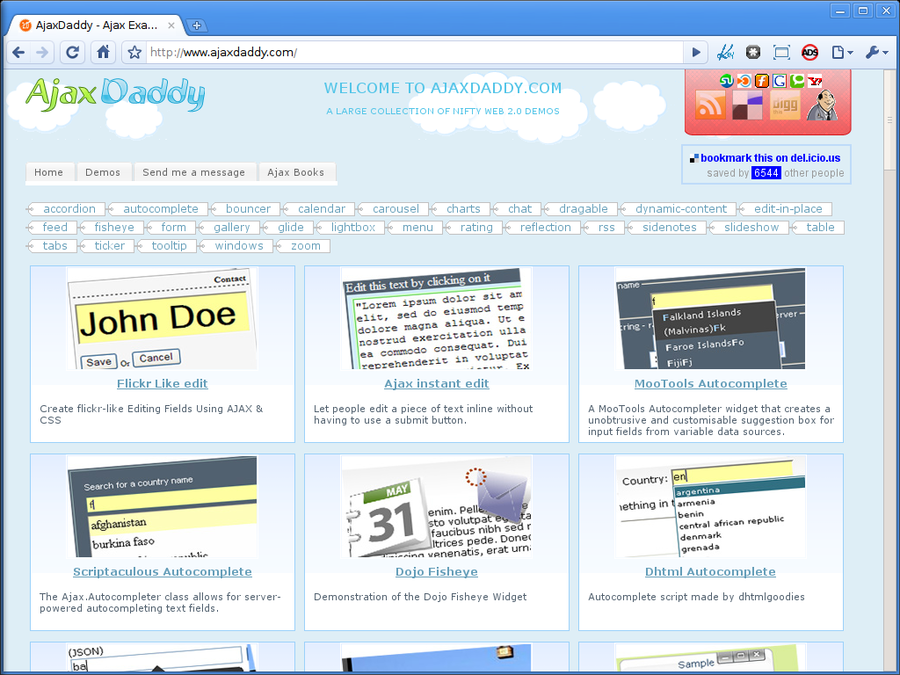Choose the 'fisheye' tag
Image resolution: width=900 pixels, height=675 pixels.
[111, 227]
